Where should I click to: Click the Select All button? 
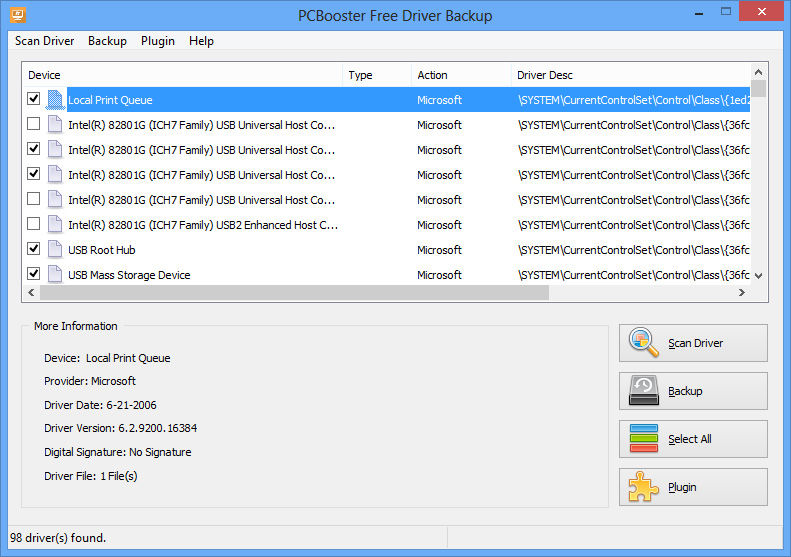pos(693,439)
